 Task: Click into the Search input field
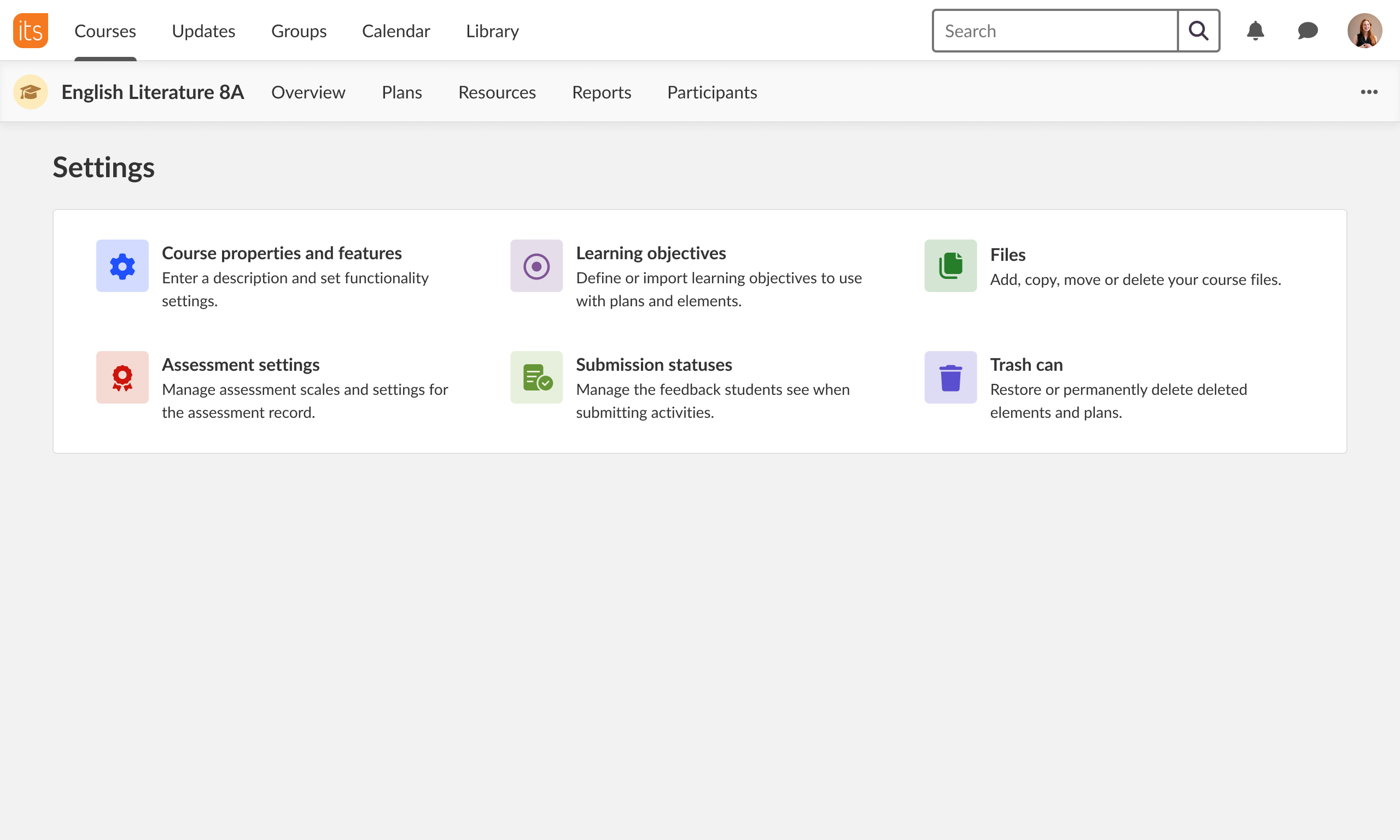1055,31
